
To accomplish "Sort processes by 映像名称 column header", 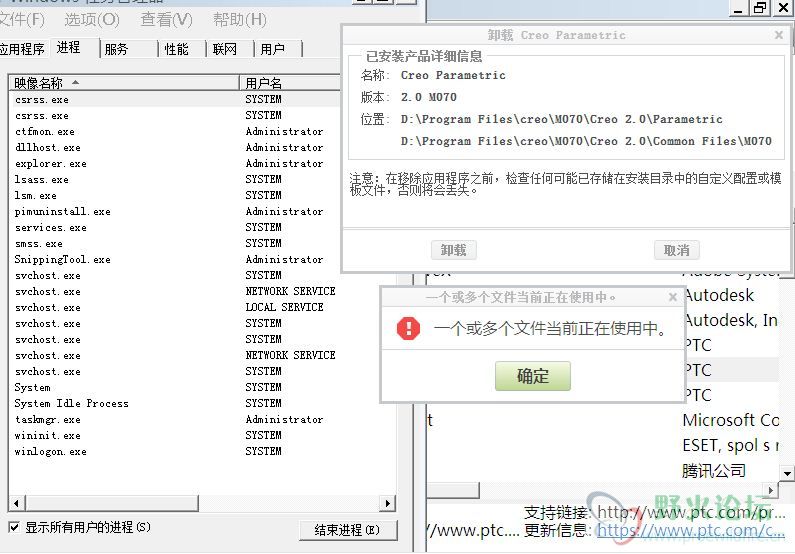I will pyautogui.click(x=124, y=83).
